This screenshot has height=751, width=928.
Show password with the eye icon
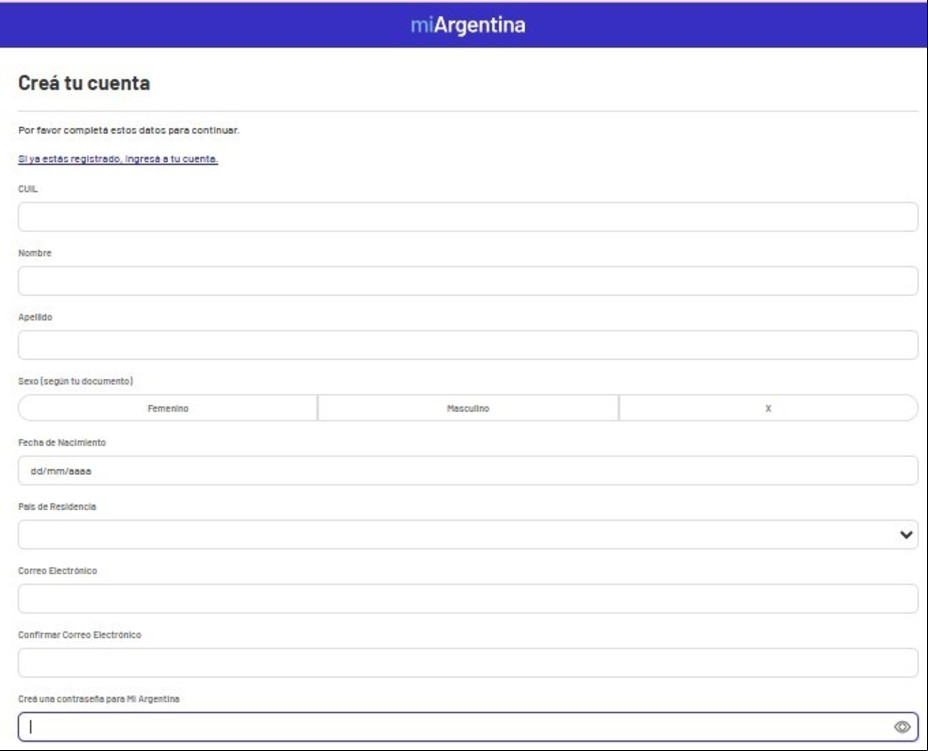(x=902, y=727)
